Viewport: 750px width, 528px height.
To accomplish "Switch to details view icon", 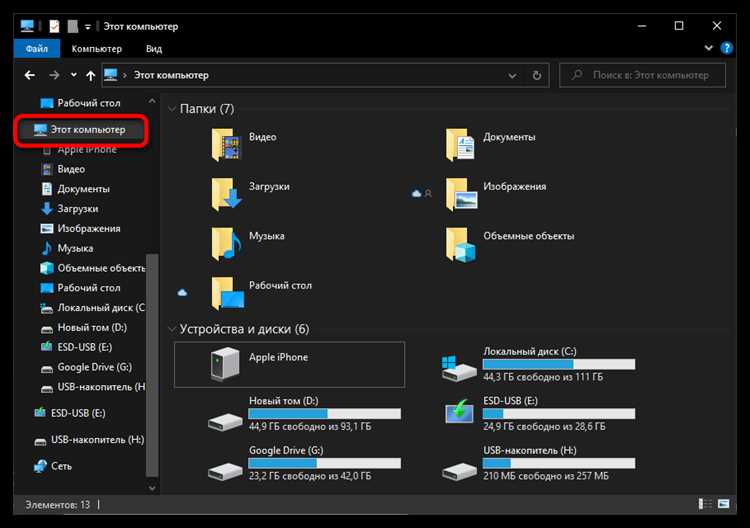I will (x=705, y=504).
